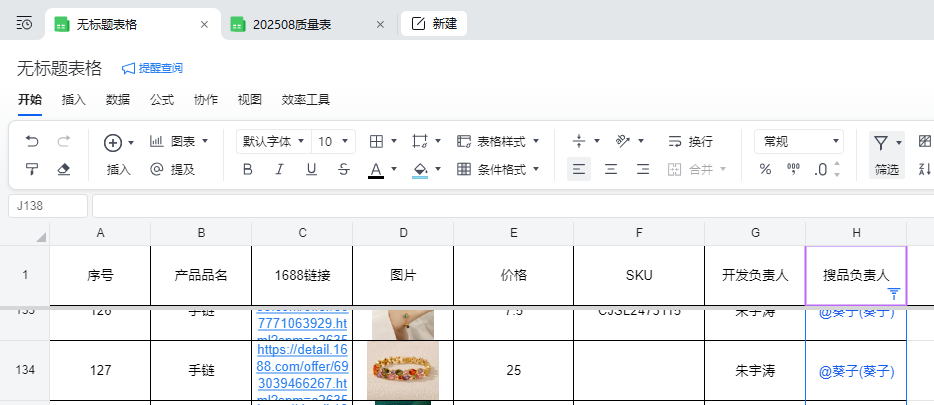Image resolution: width=934 pixels, height=405 pixels.
Task: Toggle italic formatting
Action: 280,169
